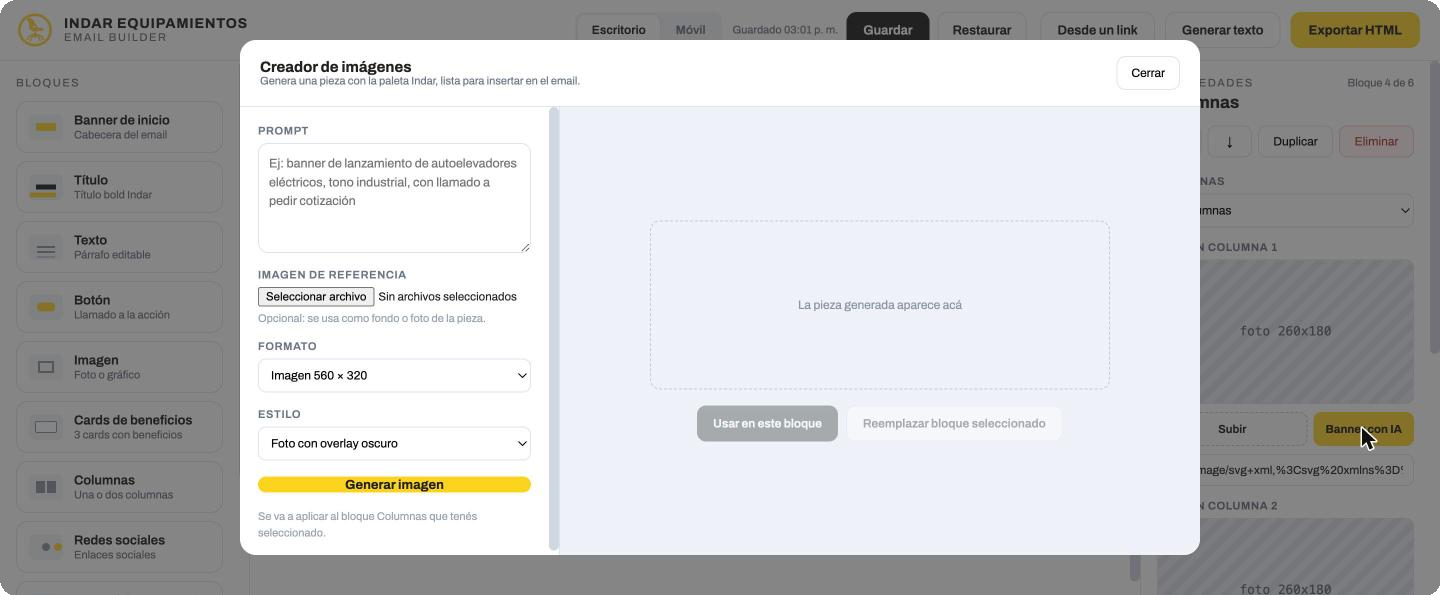
Task: Click 'Guardado 03:01 p. m.' status text
Action: (x=785, y=30)
